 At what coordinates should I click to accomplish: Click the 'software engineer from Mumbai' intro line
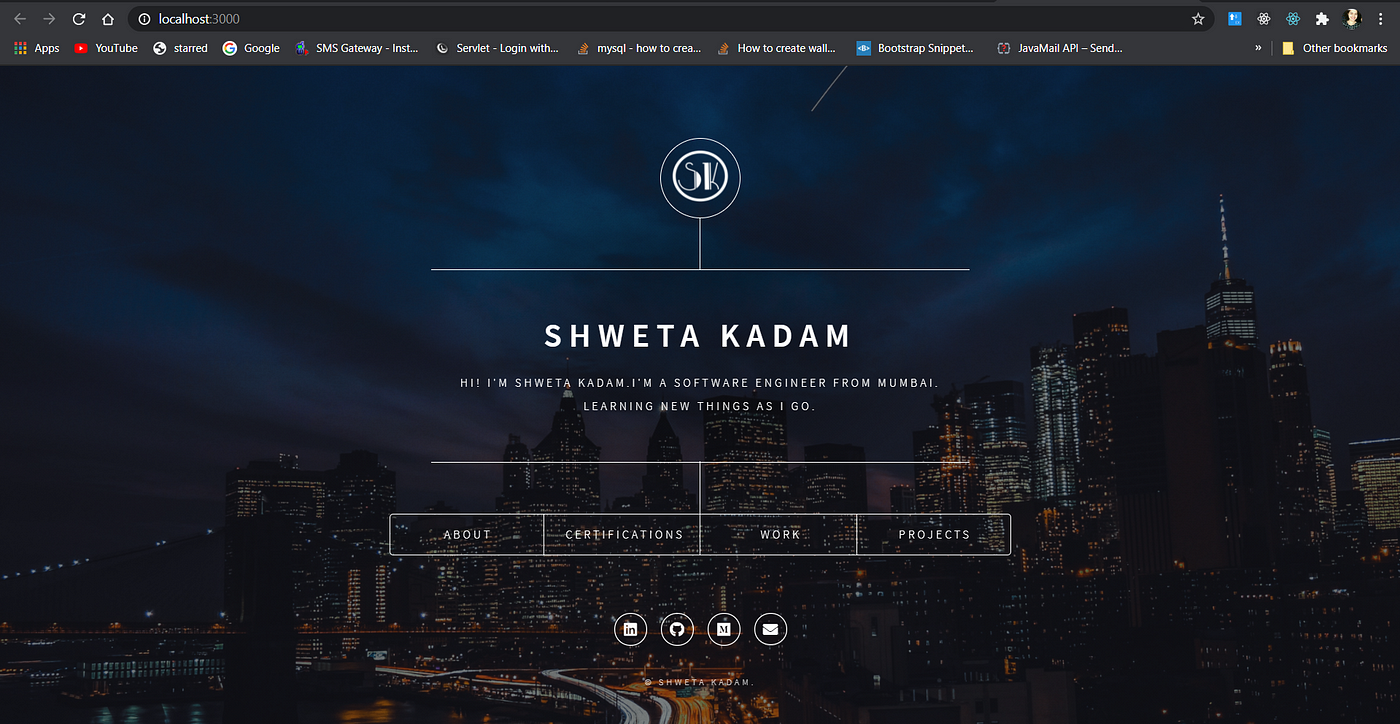click(x=700, y=383)
